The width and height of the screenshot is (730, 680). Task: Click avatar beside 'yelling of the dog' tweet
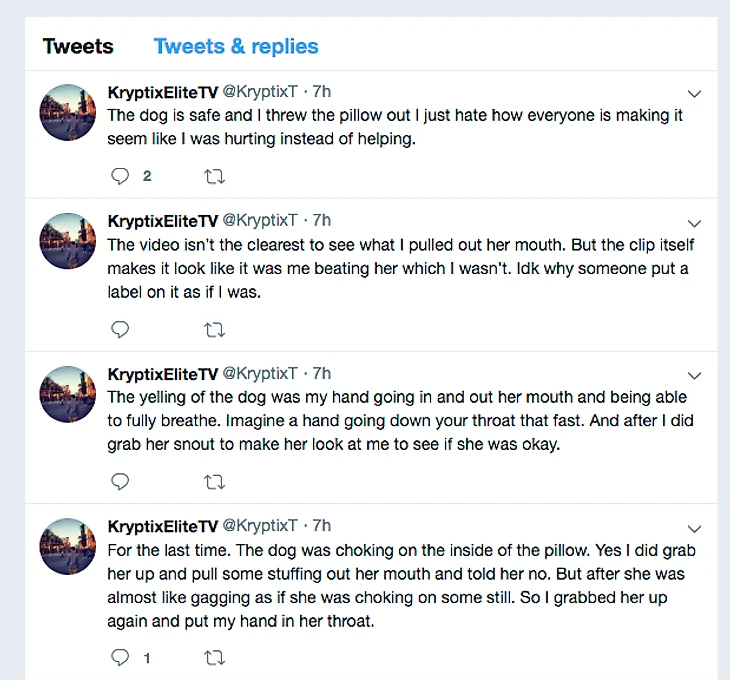click(x=67, y=393)
